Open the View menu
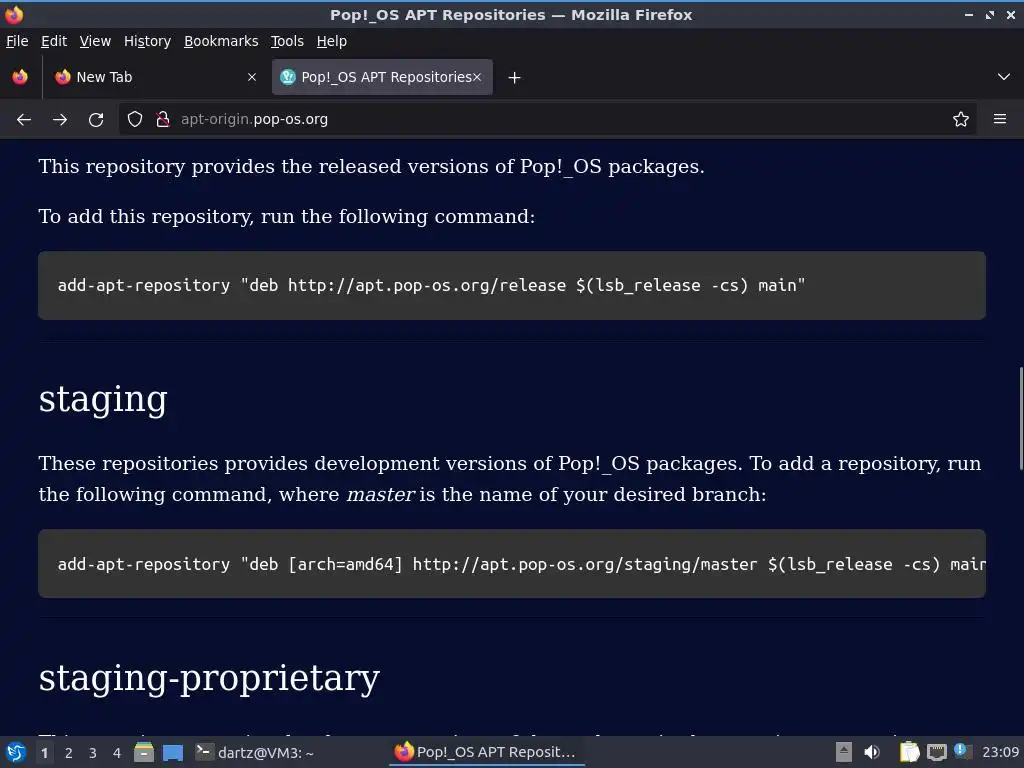The height and width of the screenshot is (768, 1024). click(95, 41)
